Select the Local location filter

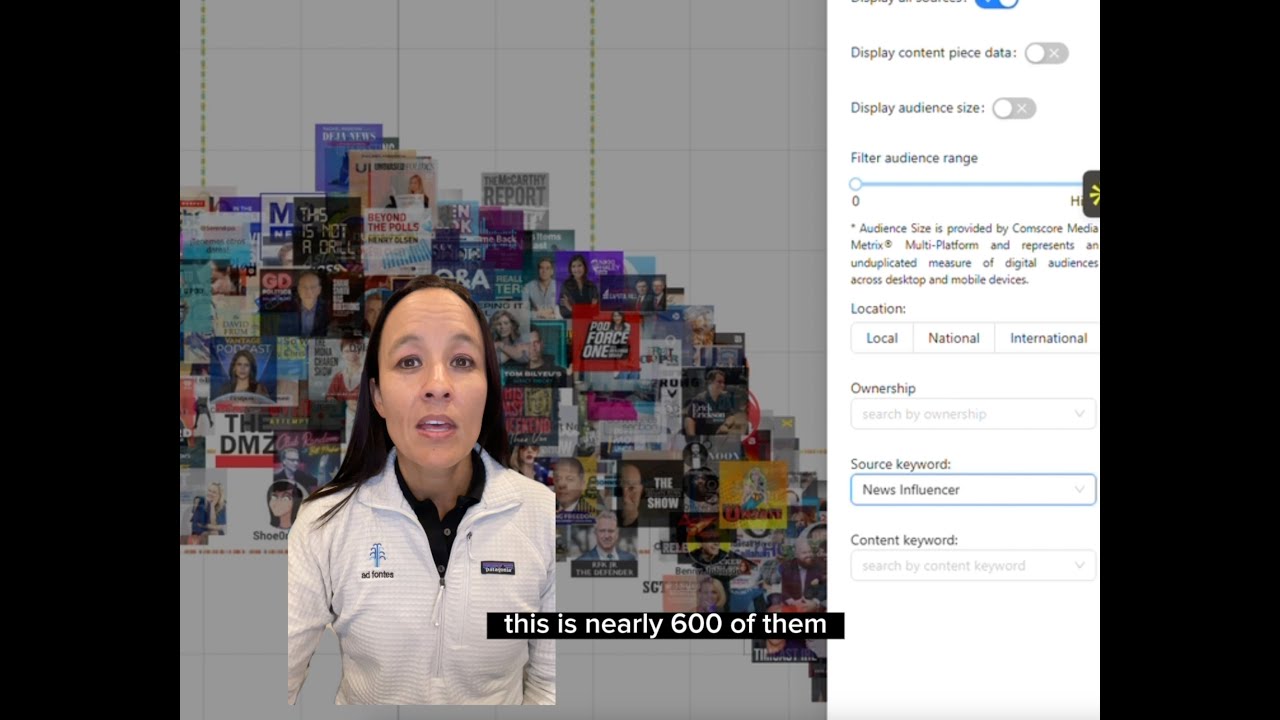(x=881, y=338)
